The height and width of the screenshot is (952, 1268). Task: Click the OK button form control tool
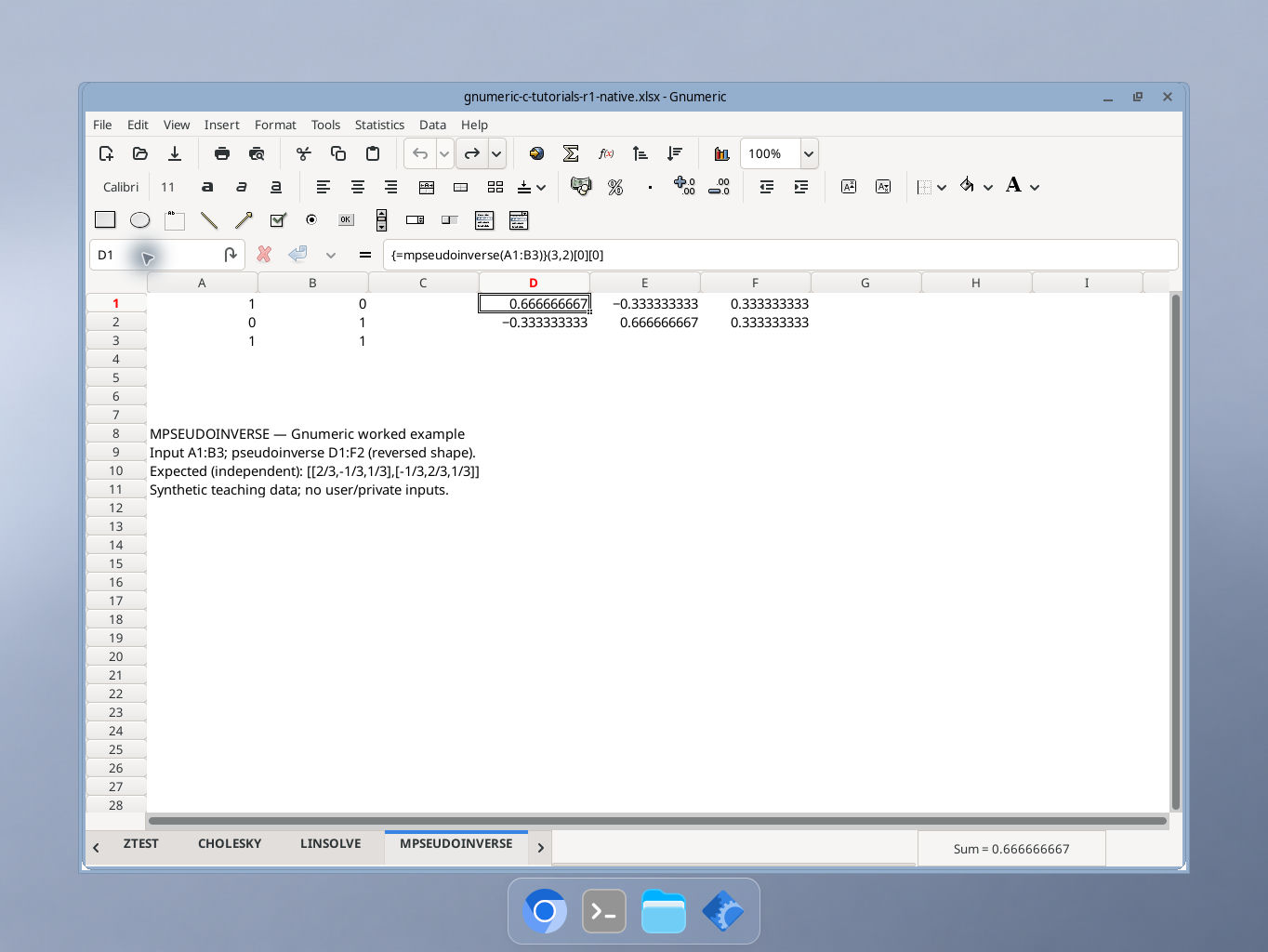point(346,220)
